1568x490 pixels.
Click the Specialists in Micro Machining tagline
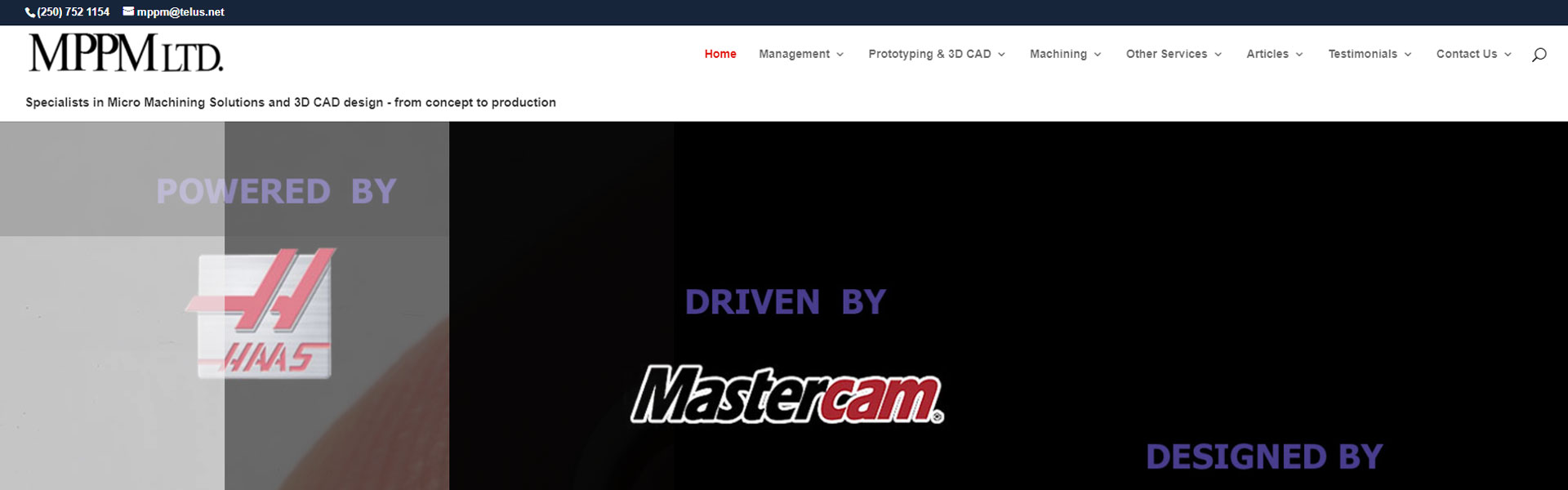click(x=291, y=102)
